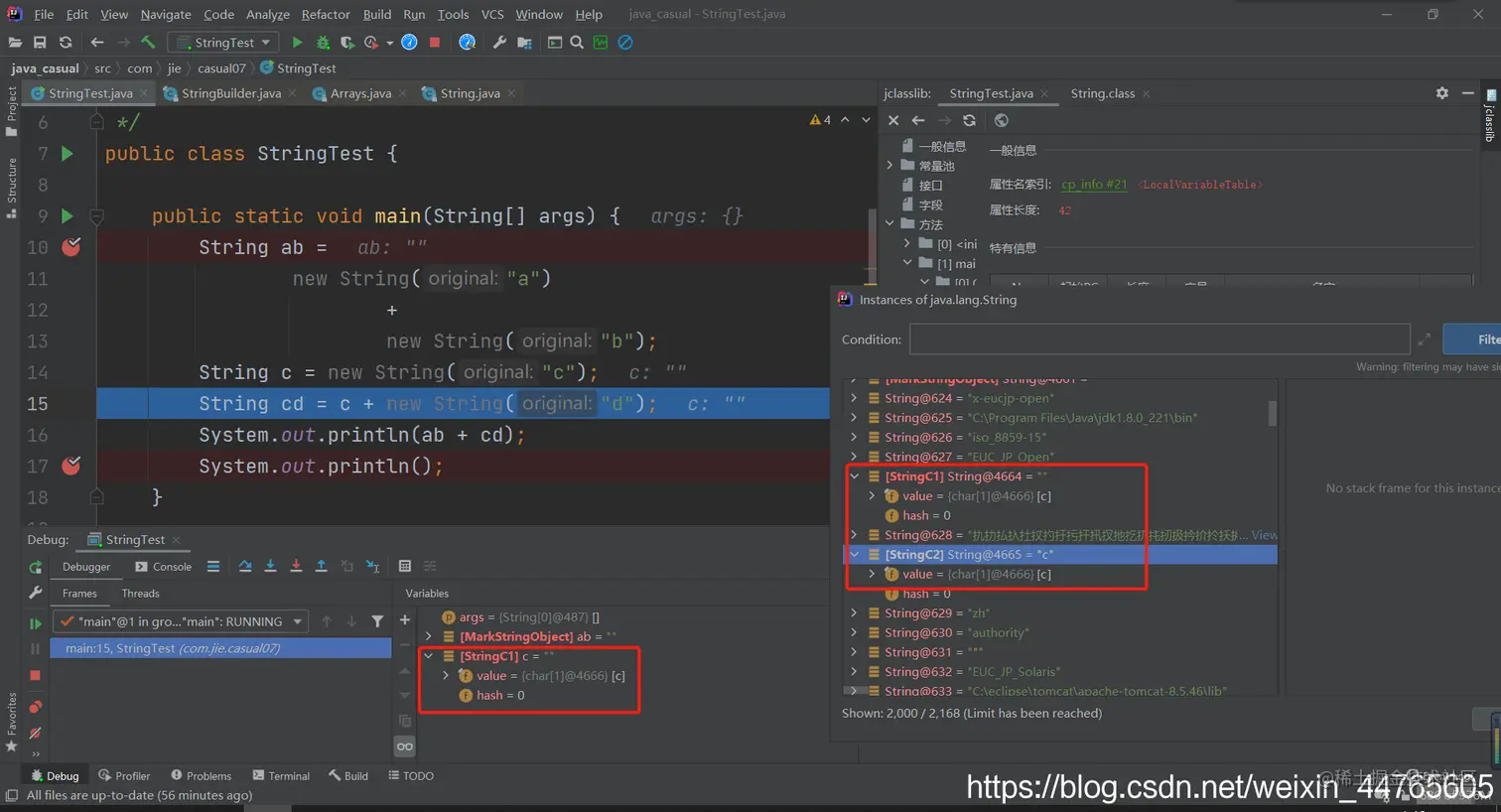Click View Breakpoints double red circle icon
The image size is (1501, 812).
[x=36, y=707]
